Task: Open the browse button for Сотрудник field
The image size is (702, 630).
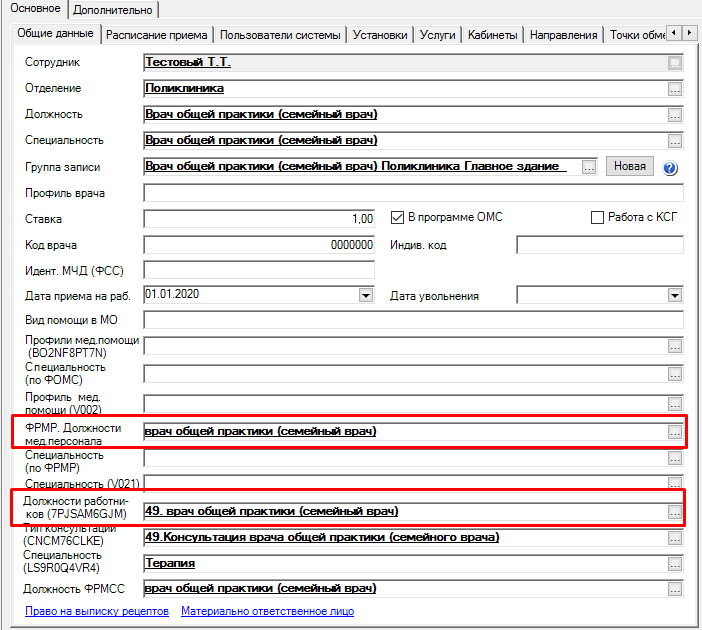Action: [675, 63]
